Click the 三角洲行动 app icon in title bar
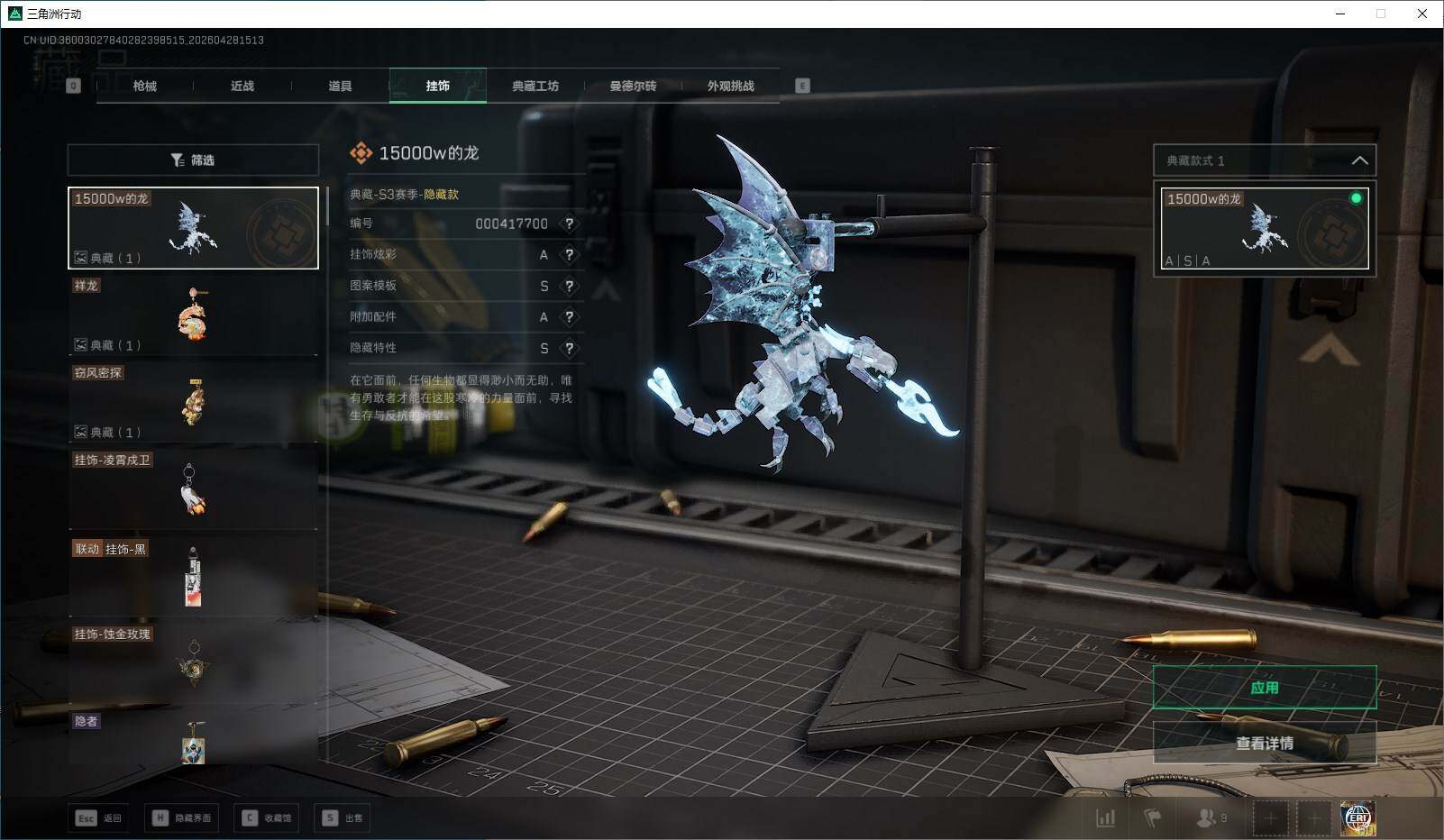The height and width of the screenshot is (840, 1444). pyautogui.click(x=14, y=14)
